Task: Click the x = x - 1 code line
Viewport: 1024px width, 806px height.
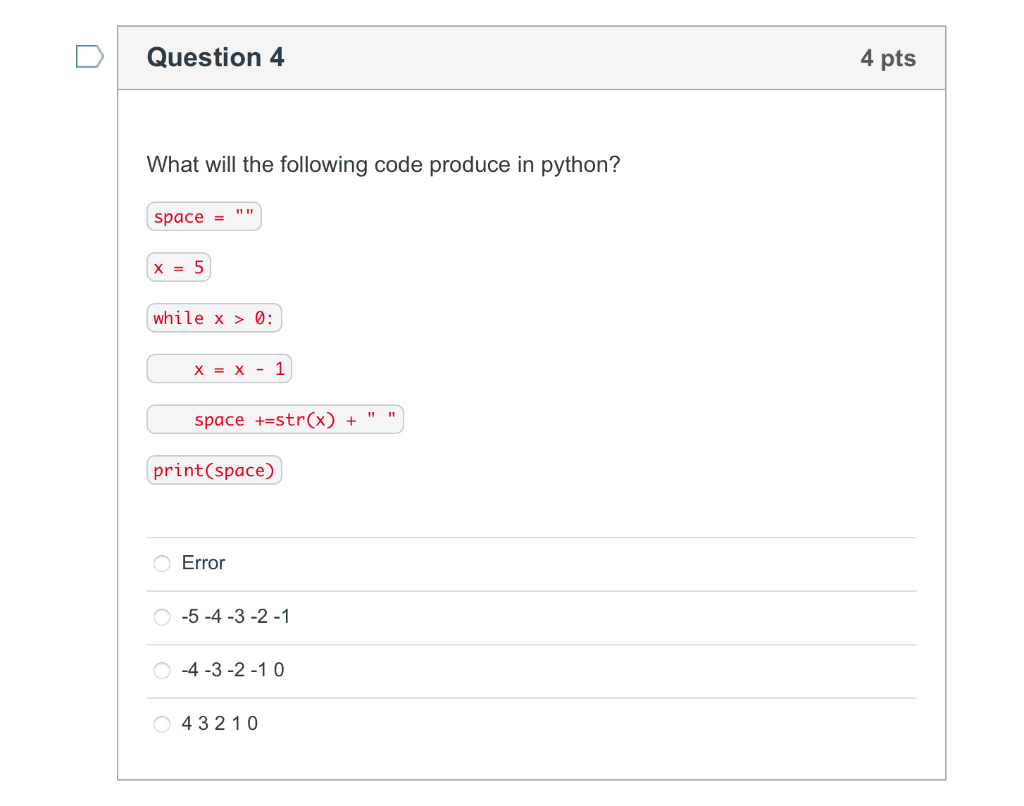Action: [219, 368]
